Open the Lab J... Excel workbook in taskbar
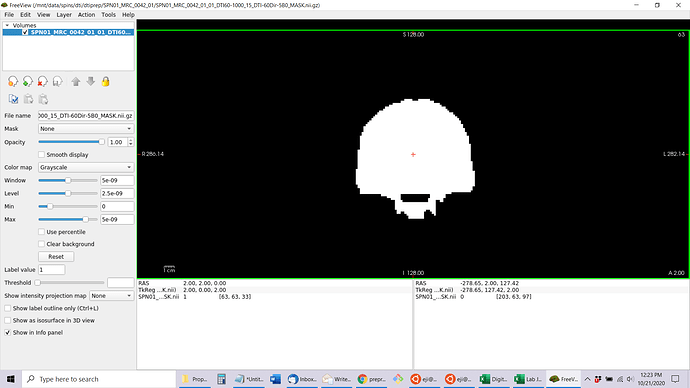 (x=528, y=379)
